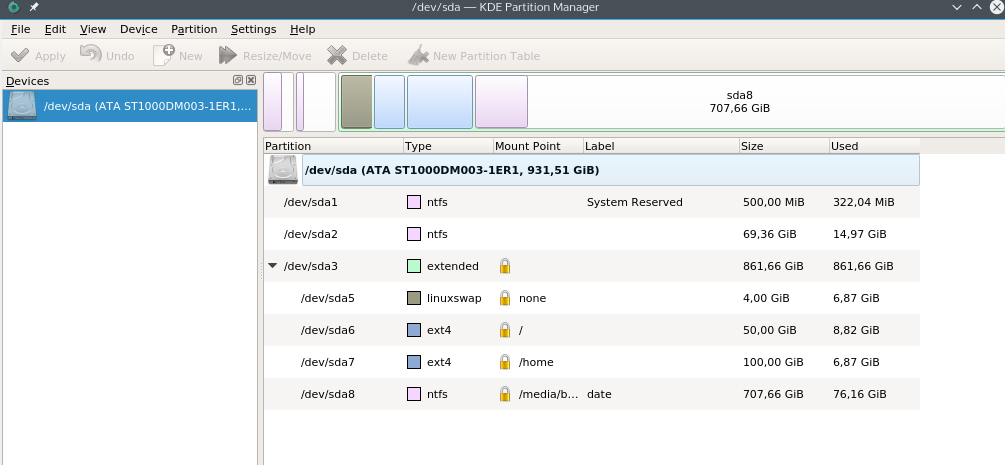Image resolution: width=1005 pixels, height=465 pixels.
Task: Float the Devices panel
Action: tap(238, 80)
